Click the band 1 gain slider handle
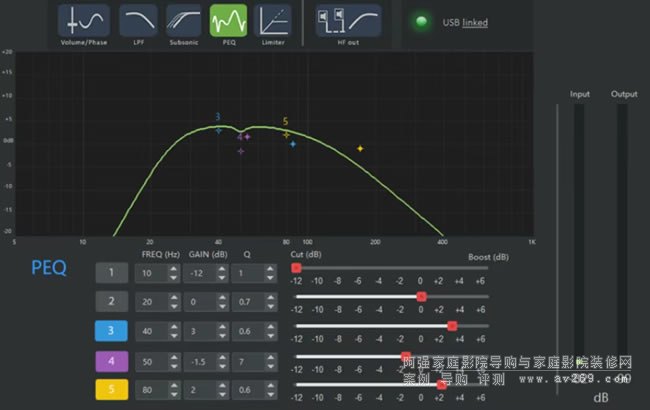The height and width of the screenshot is (410, 650). [x=296, y=268]
